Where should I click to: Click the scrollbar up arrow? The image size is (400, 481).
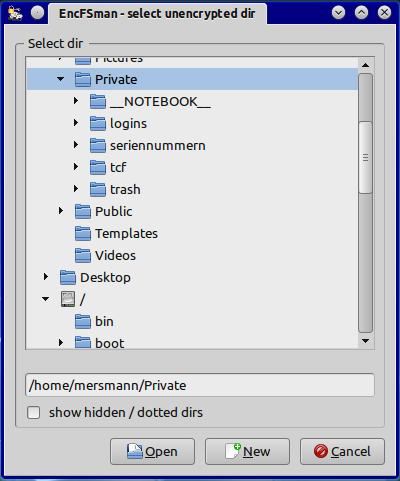(x=365, y=65)
